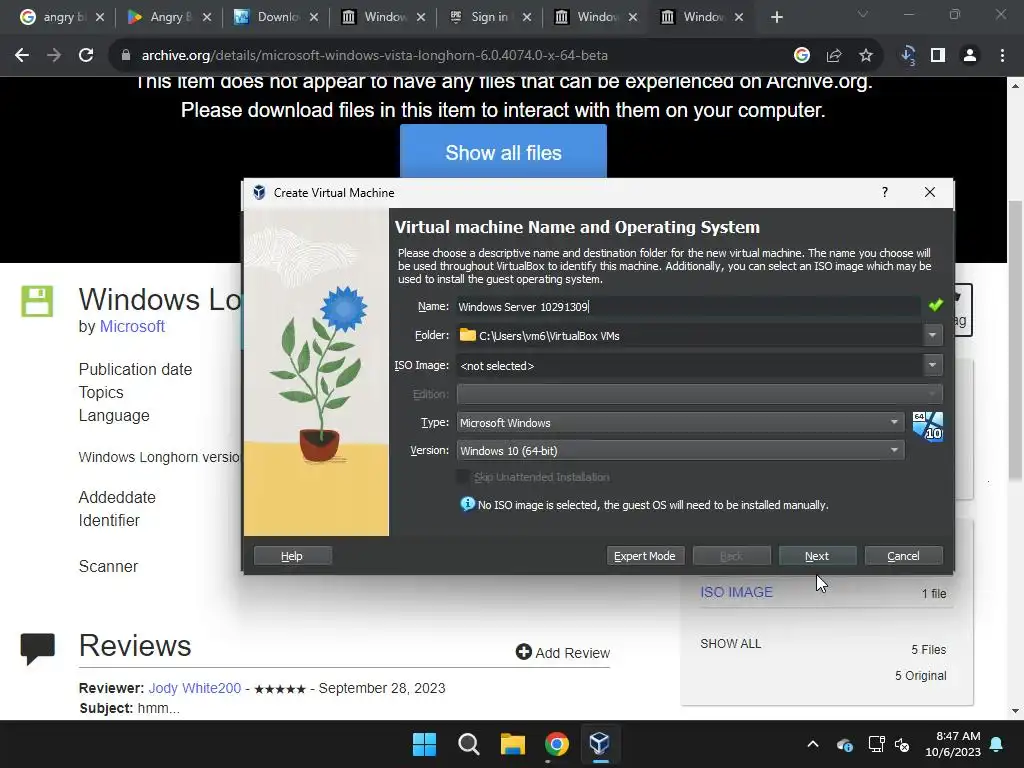Click the Reviews speech bubble icon

coord(37,648)
